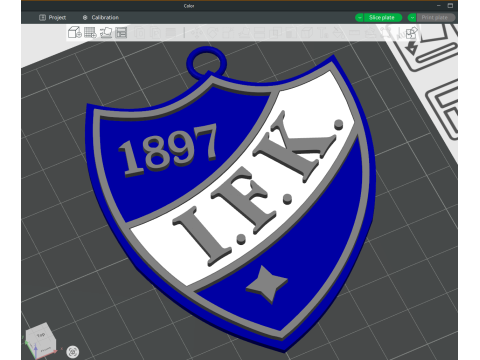
Task: Click the Auto orient icon
Action: [106, 32]
